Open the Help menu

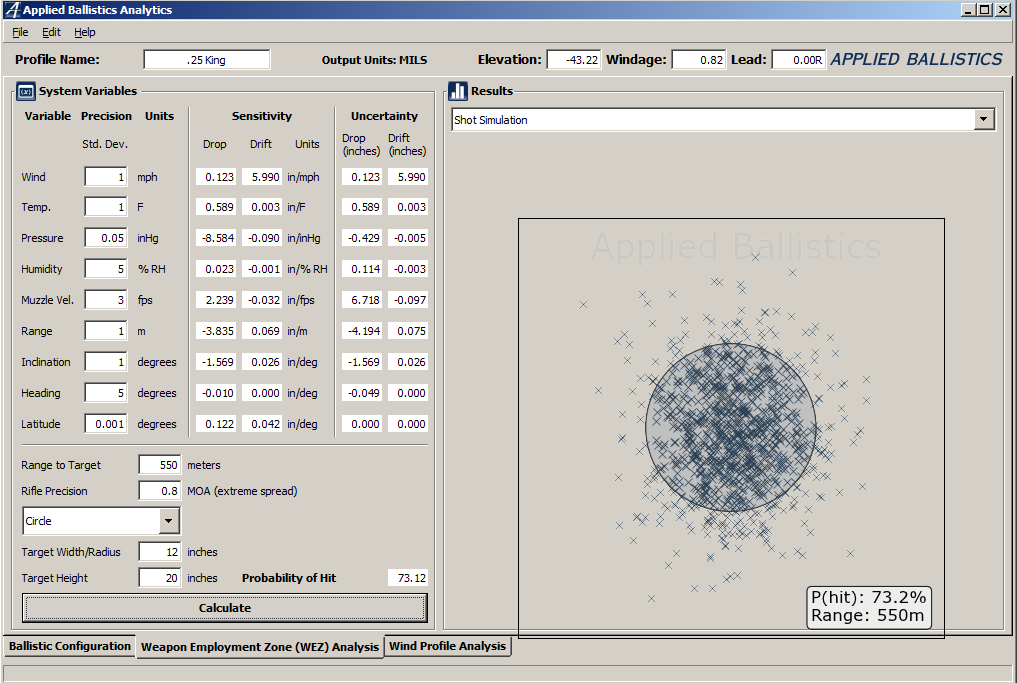click(84, 32)
